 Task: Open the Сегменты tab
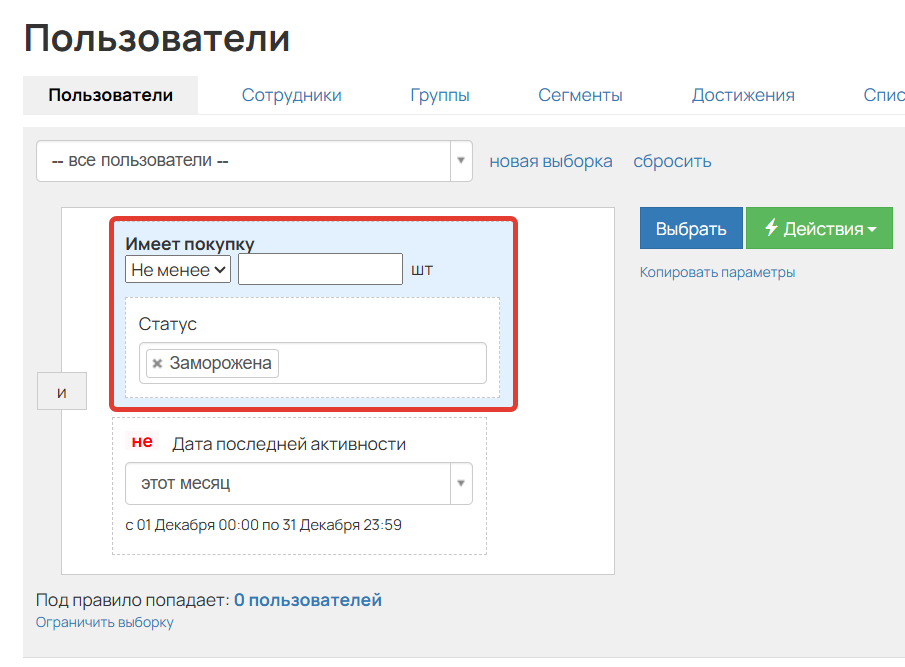[x=580, y=95]
